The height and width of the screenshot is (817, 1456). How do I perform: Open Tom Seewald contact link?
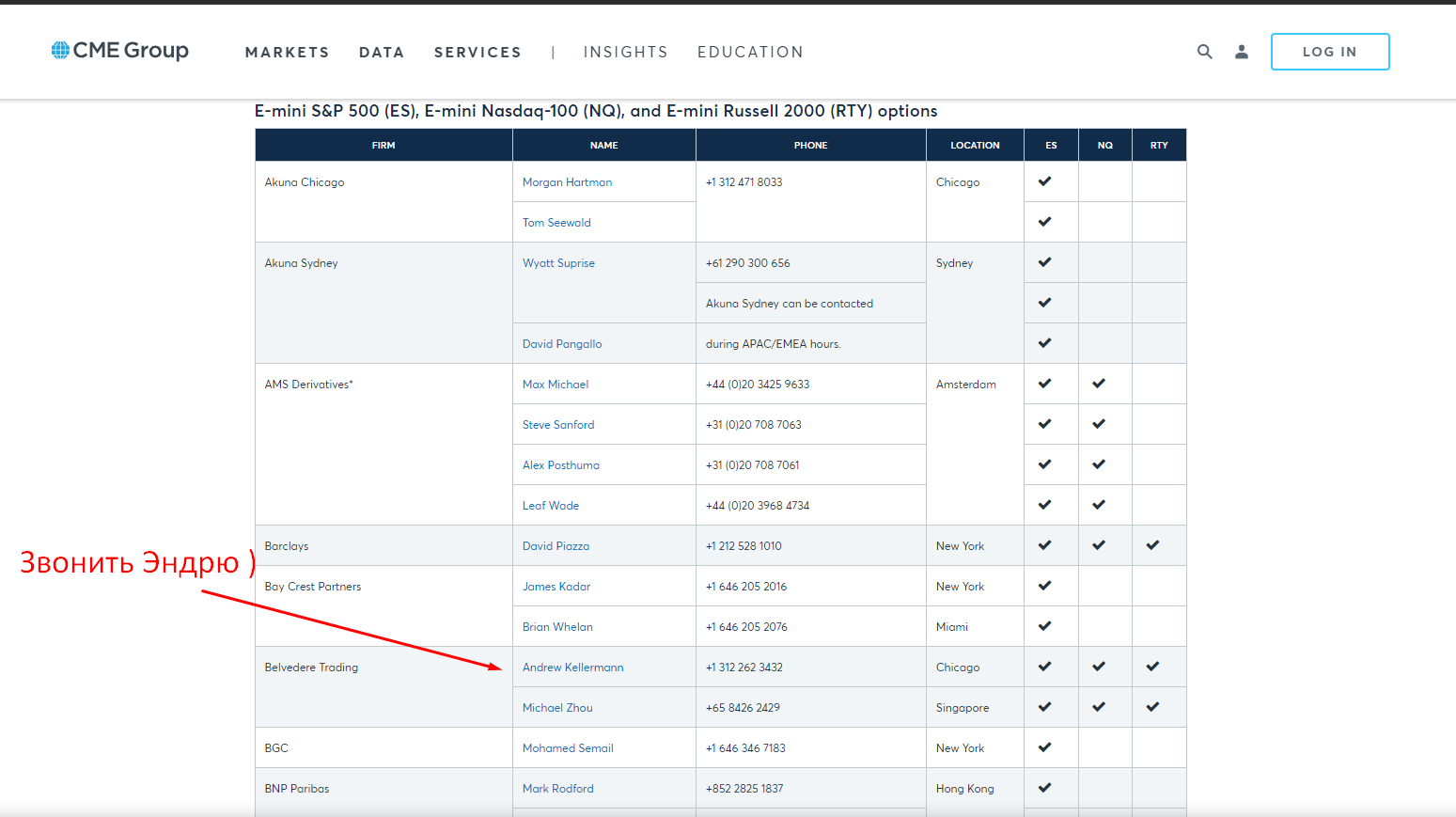click(556, 223)
